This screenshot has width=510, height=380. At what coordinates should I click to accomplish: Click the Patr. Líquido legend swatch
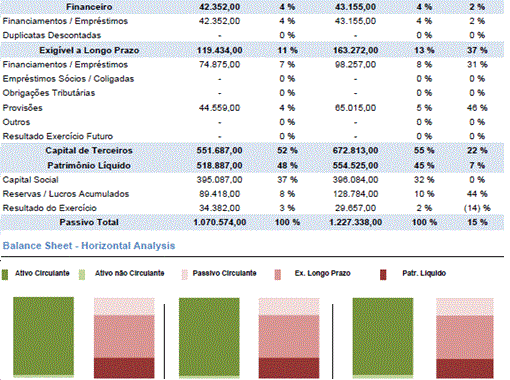(x=383, y=275)
